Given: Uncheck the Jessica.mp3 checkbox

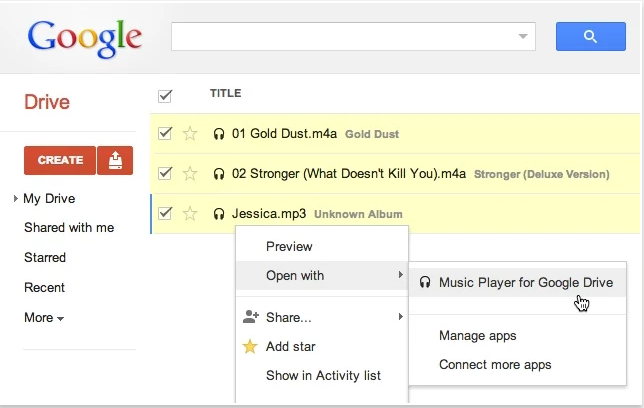Looking at the screenshot, I should 165,213.
